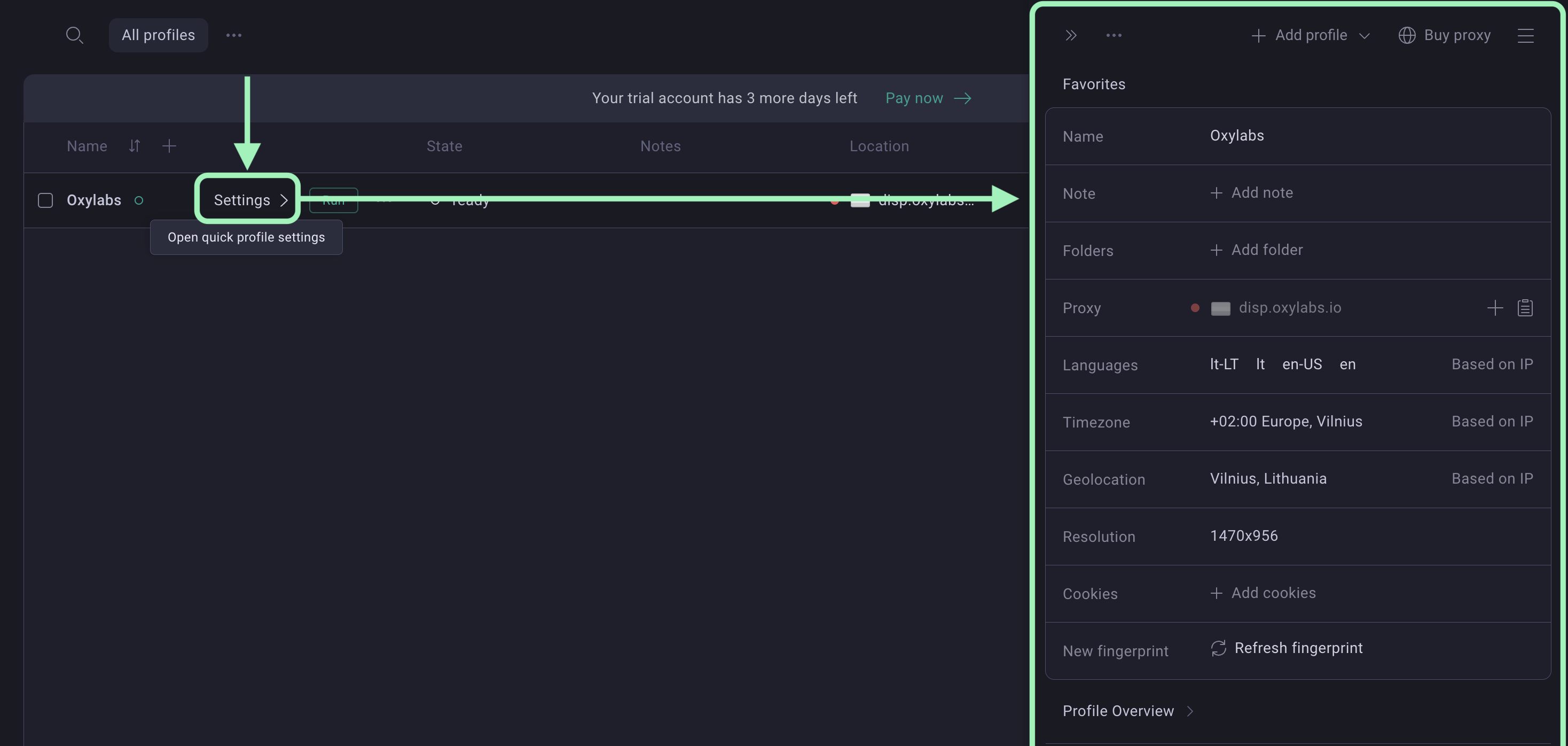Collapse side panel with double-chevron icon

[1071, 35]
